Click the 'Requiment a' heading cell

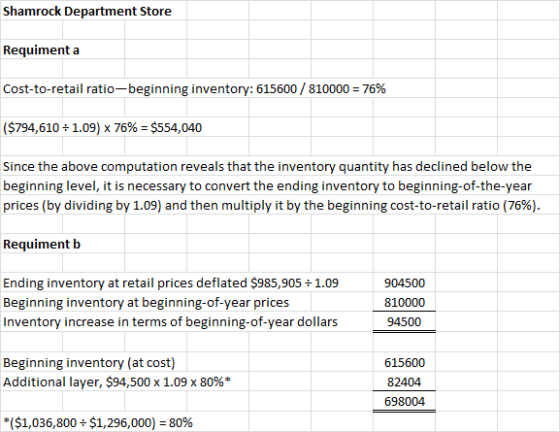[41, 50]
